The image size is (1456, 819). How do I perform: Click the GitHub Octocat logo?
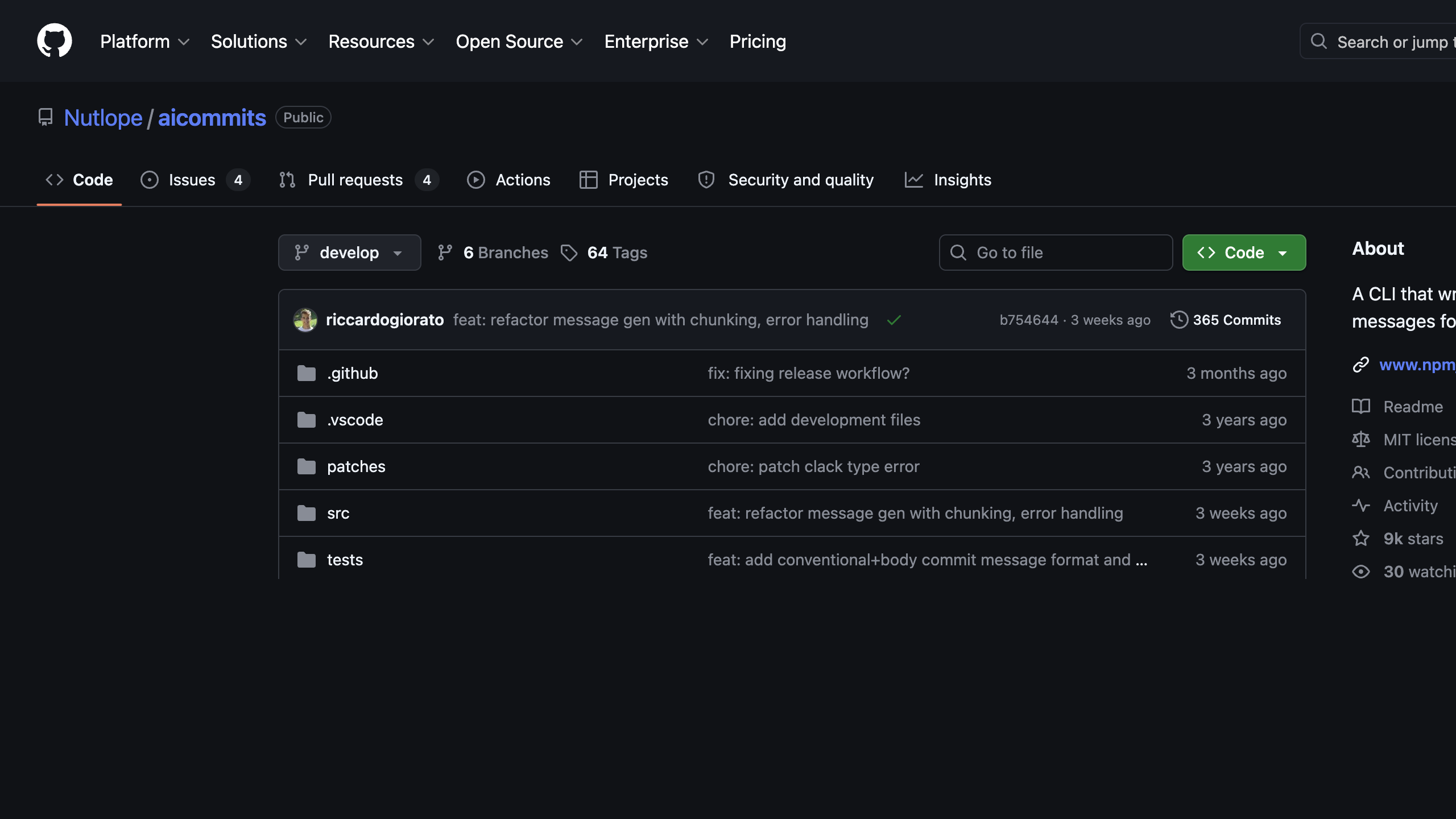(55, 41)
